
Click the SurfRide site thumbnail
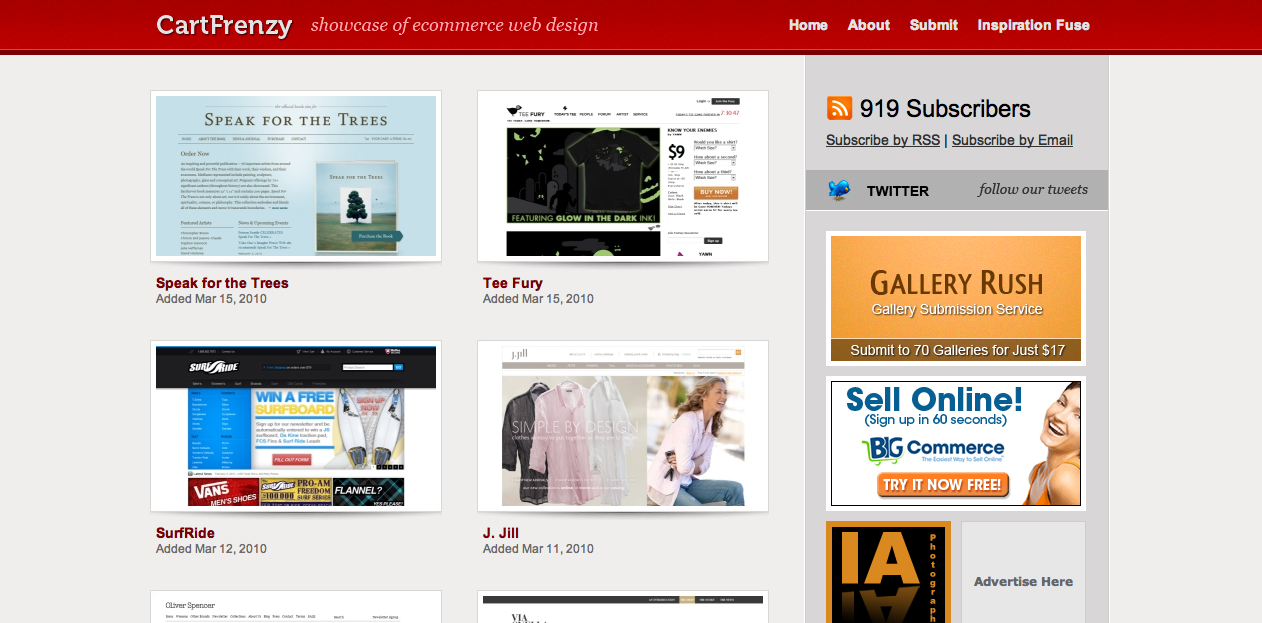(x=296, y=426)
